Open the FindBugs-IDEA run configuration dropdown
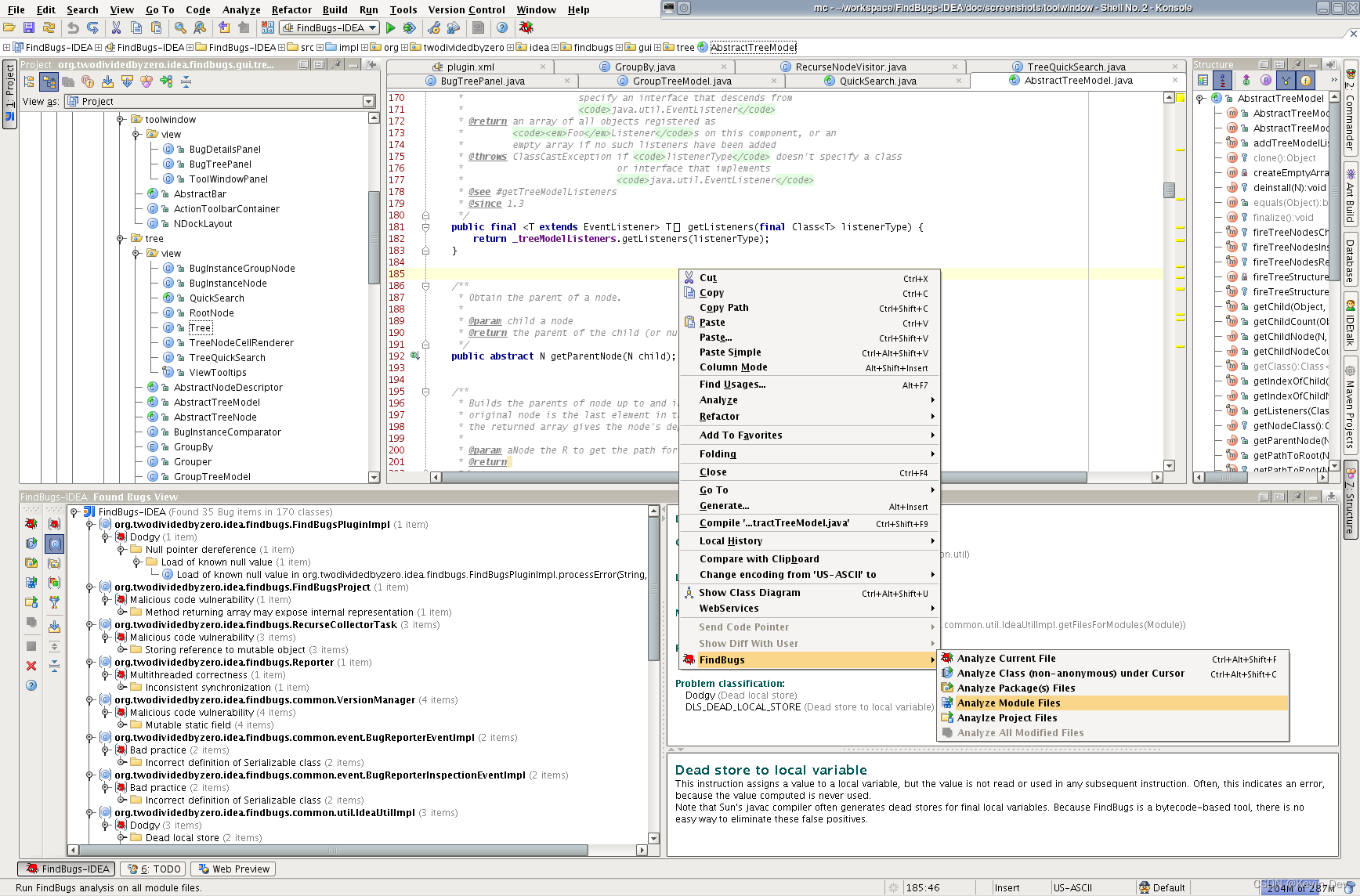This screenshot has height=896, width=1360. point(331,28)
